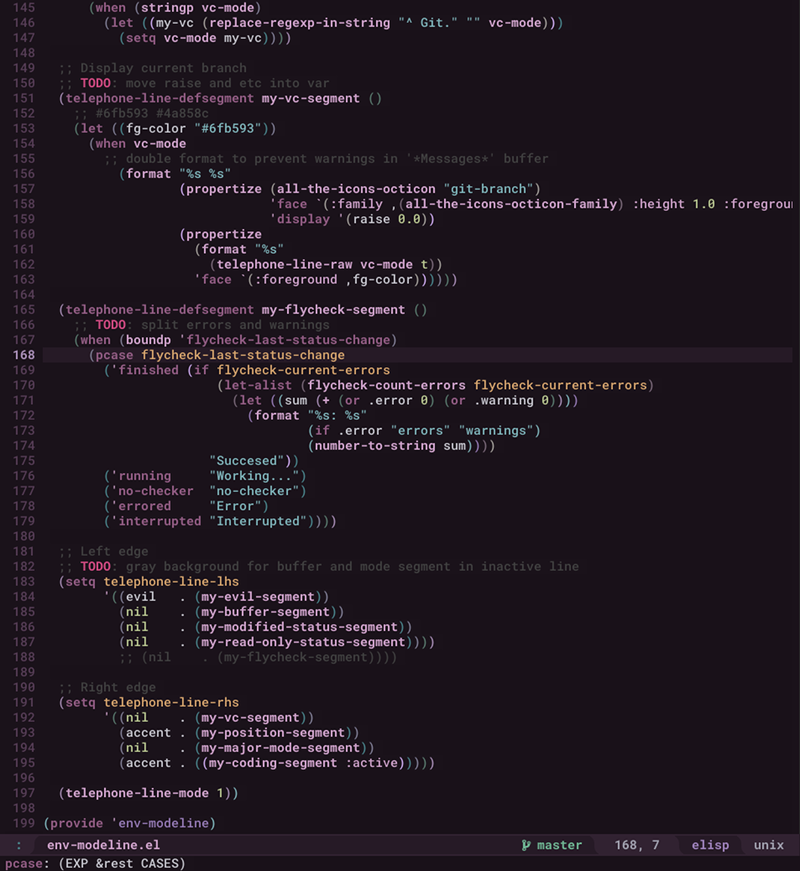Click the '"#6fb593"' color string on line 153
Viewport: 800px width, 871px height.
pyautogui.click(x=228, y=128)
